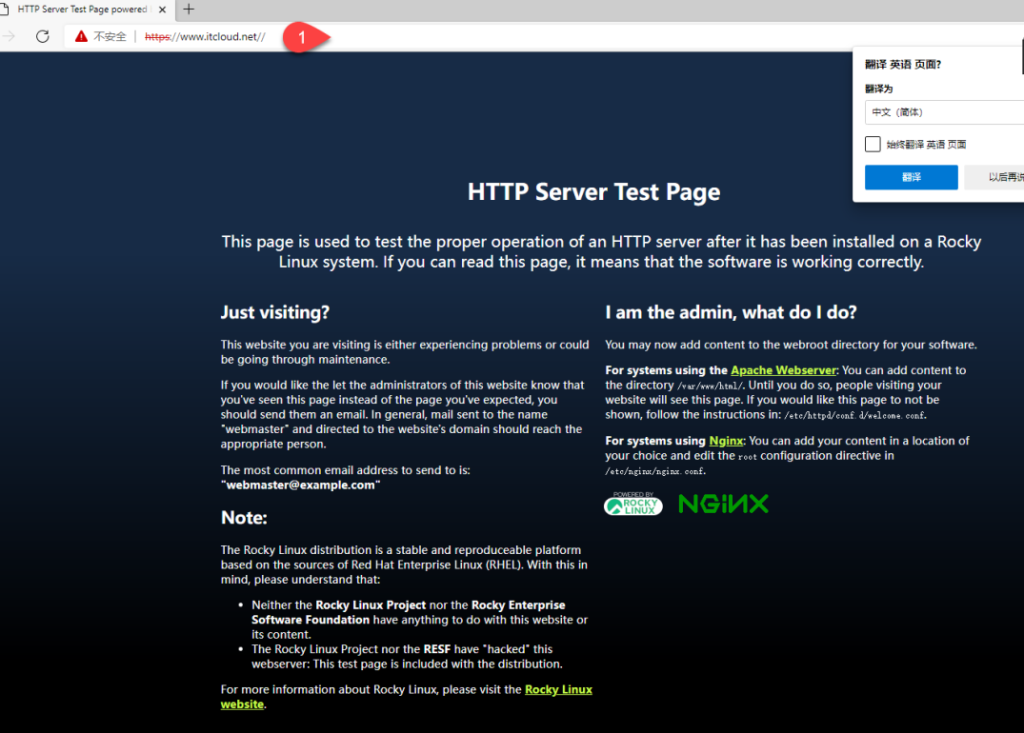Click the red numbered marker 1
The width and height of the screenshot is (1024, 733).
pos(301,38)
